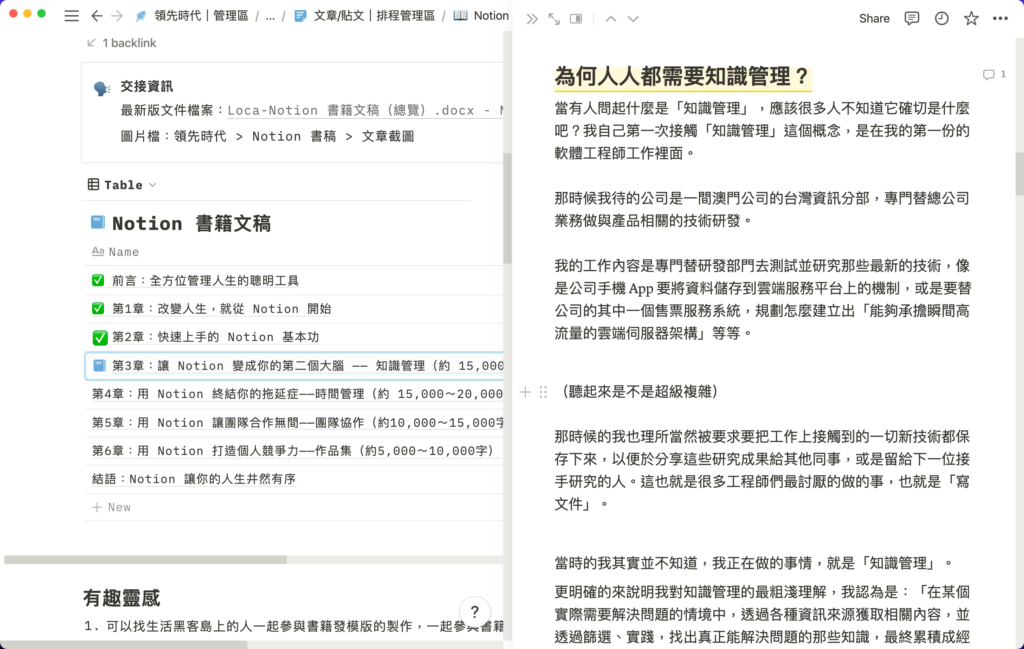Open 領先時代｜管理區 breadcrumb
The image size is (1024, 649).
click(x=193, y=16)
